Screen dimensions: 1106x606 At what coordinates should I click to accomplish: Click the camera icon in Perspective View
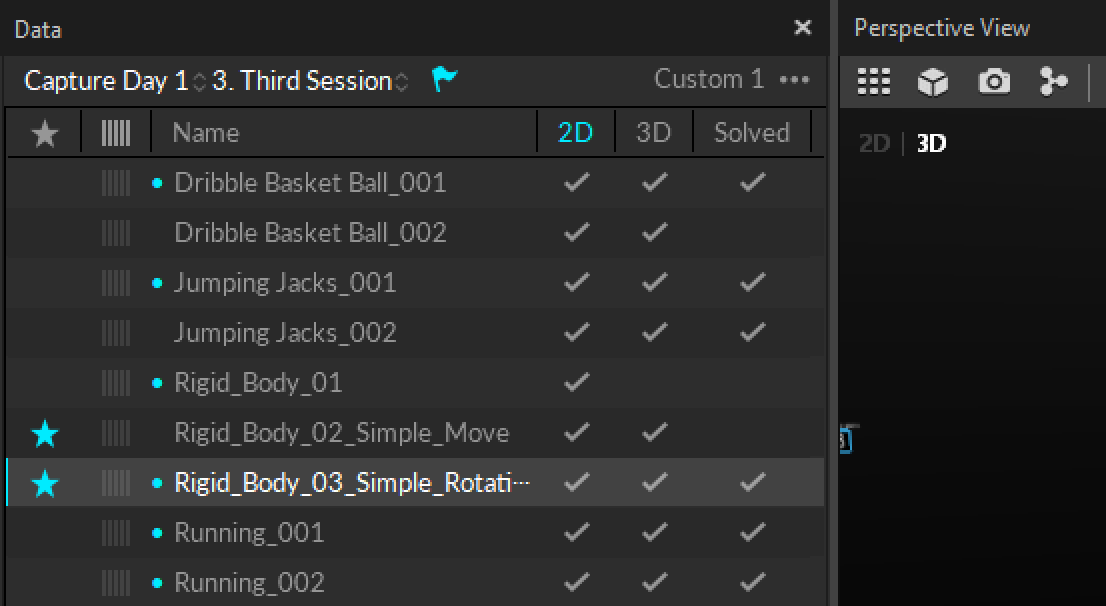[x=993, y=82]
